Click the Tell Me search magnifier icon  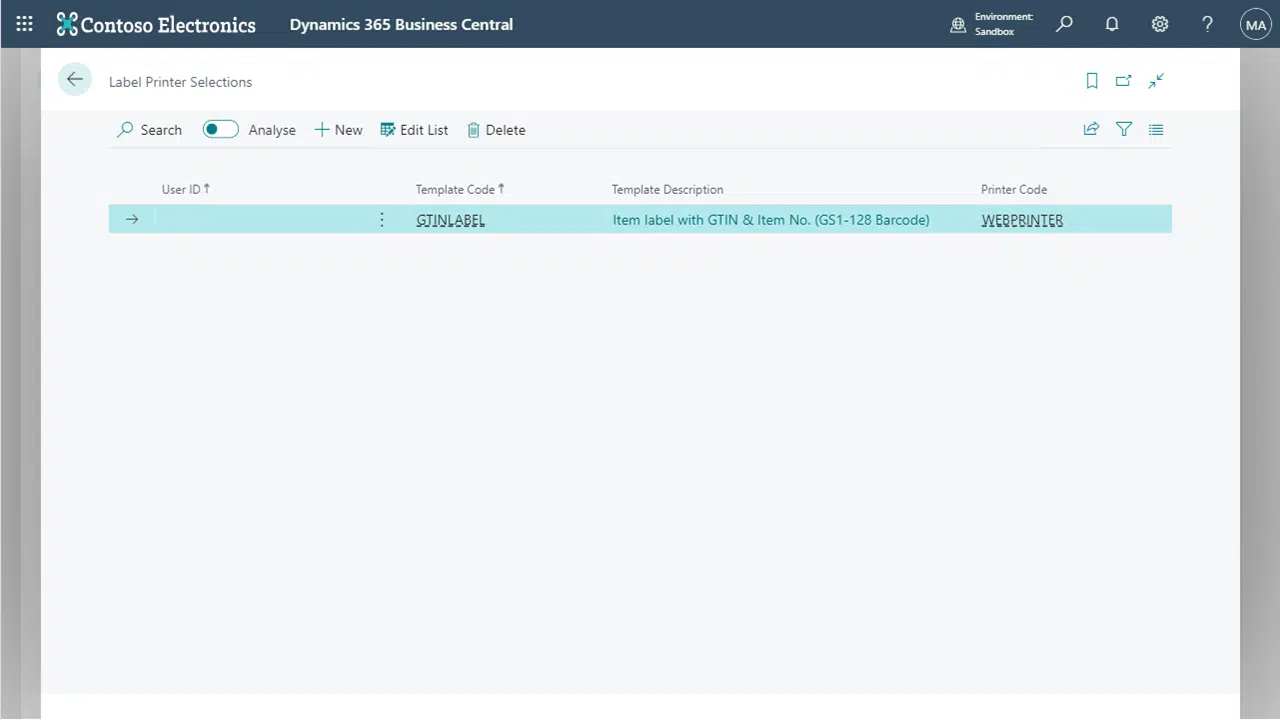[1064, 24]
